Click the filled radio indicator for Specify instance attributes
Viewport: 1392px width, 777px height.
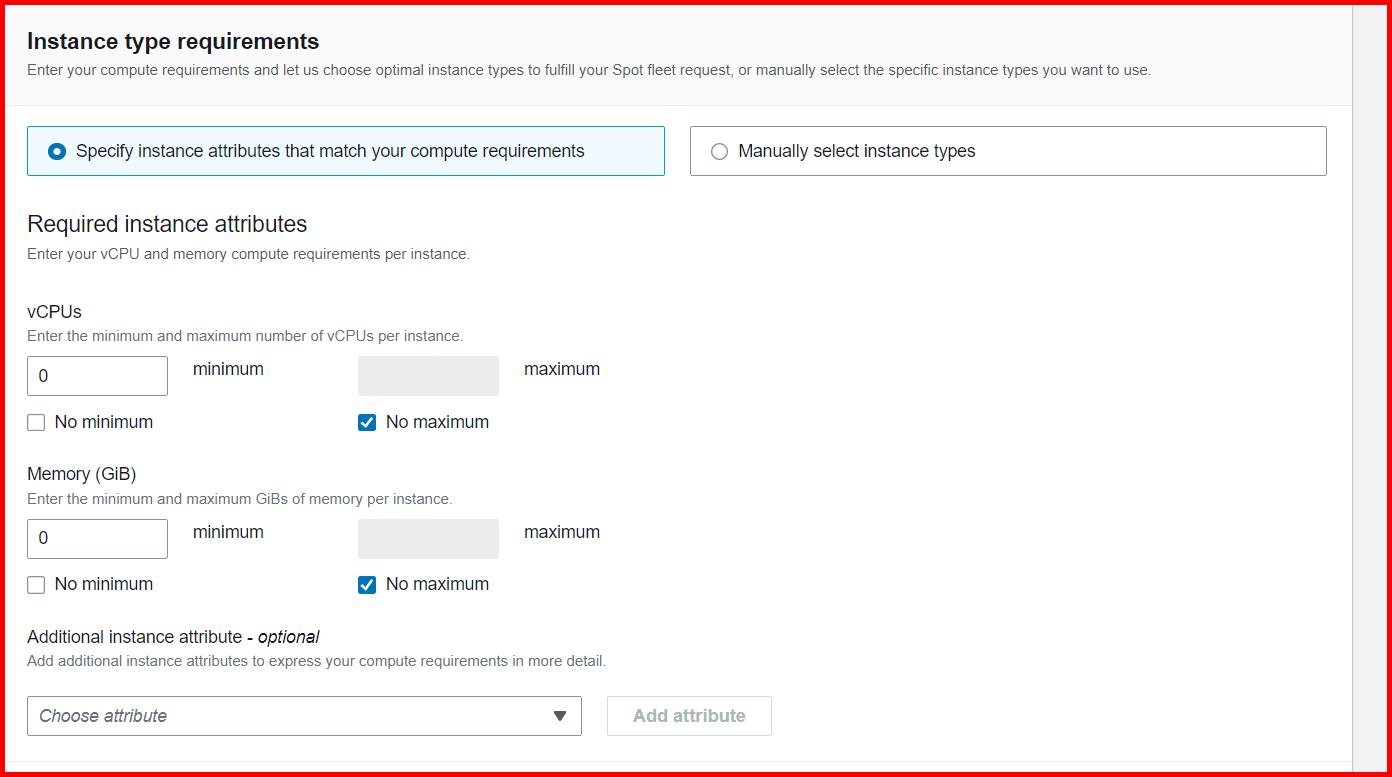point(56,150)
